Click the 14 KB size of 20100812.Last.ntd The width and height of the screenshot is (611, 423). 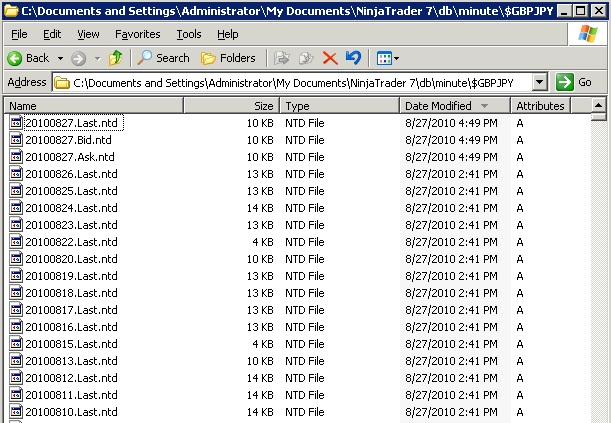click(x=260, y=378)
